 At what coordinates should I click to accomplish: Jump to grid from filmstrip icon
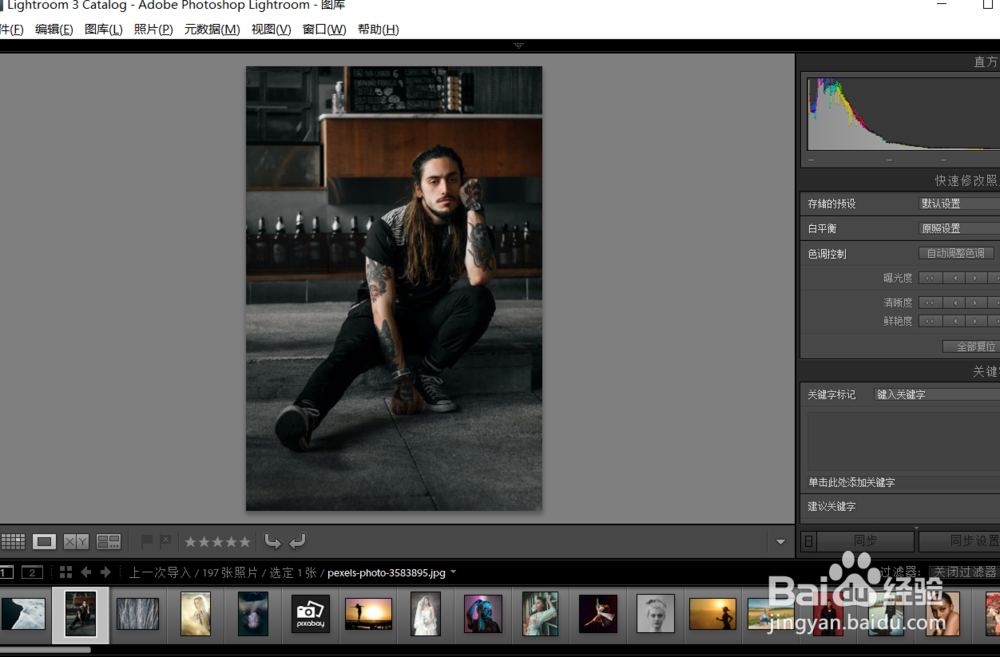66,572
